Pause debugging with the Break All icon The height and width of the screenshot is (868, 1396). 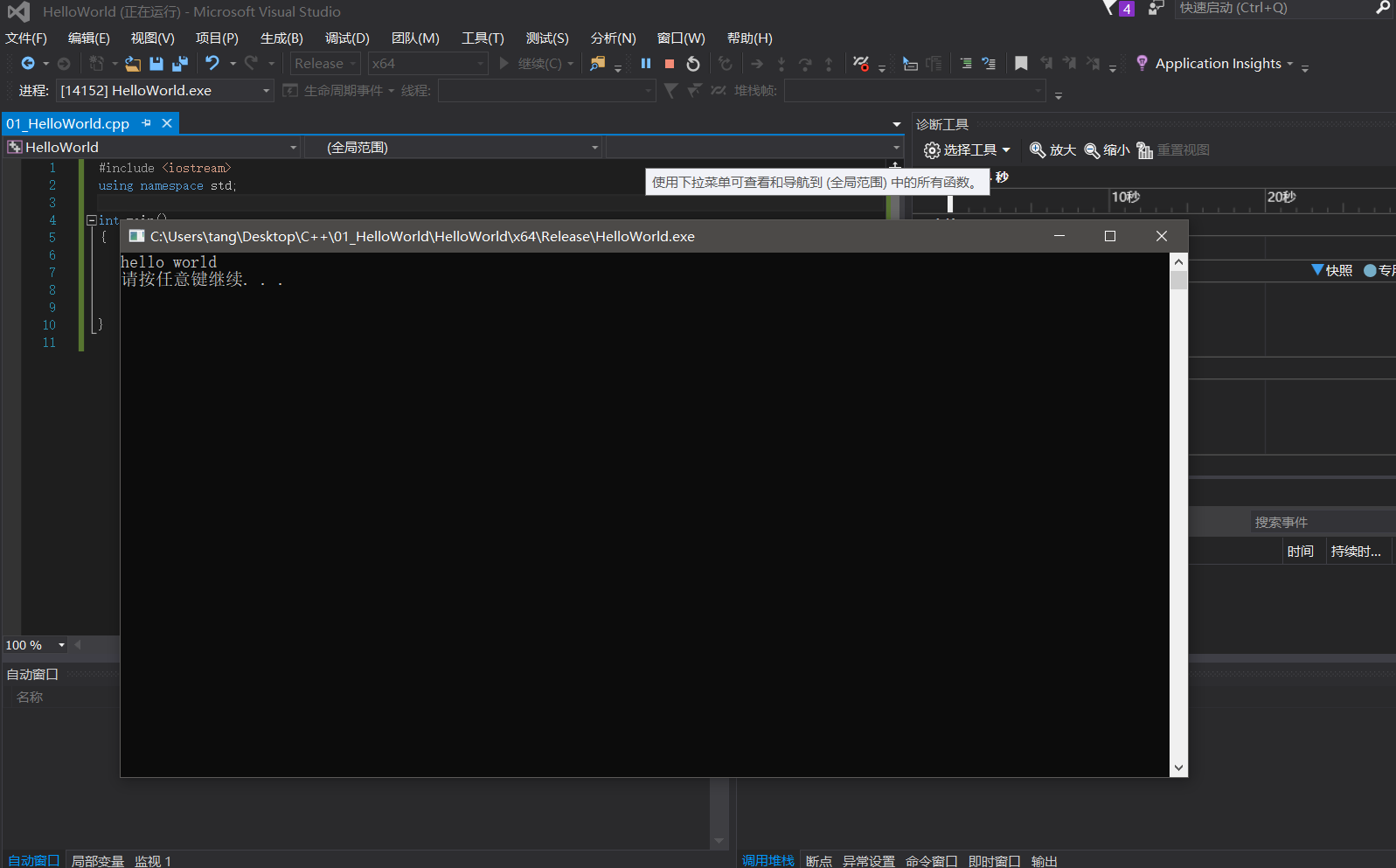click(646, 63)
